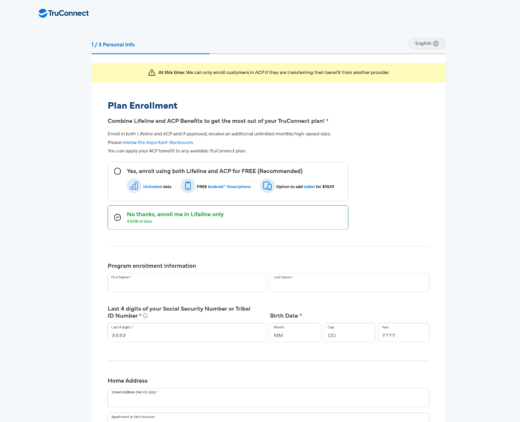Focus the Last Name field

[350, 283]
